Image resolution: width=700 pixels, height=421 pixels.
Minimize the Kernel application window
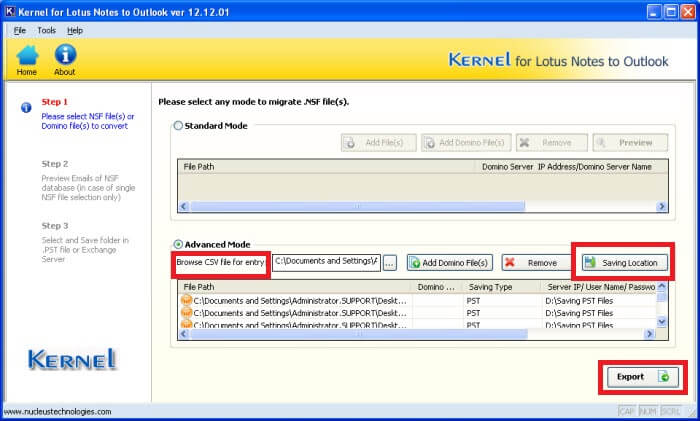pyautogui.click(x=654, y=12)
